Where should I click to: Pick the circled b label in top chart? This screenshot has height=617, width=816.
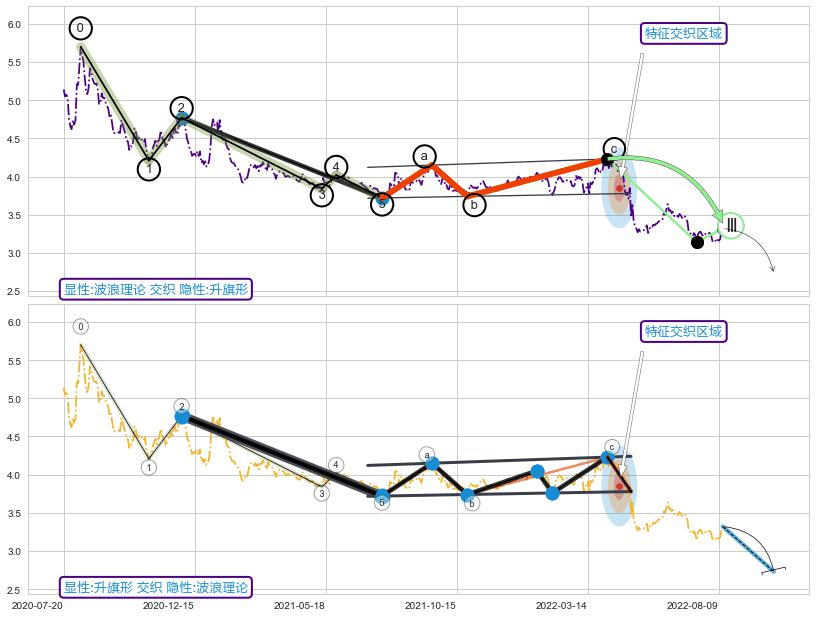tap(474, 205)
